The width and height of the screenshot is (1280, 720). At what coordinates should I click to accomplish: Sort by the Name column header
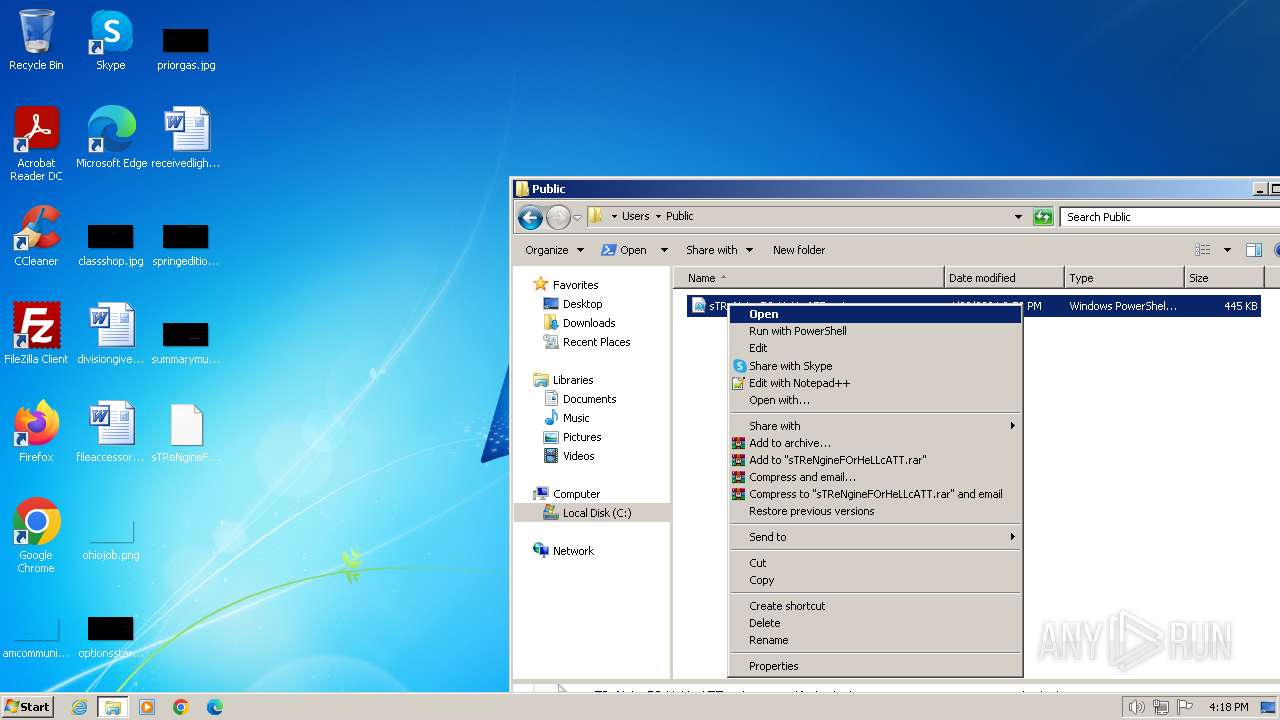click(809, 278)
